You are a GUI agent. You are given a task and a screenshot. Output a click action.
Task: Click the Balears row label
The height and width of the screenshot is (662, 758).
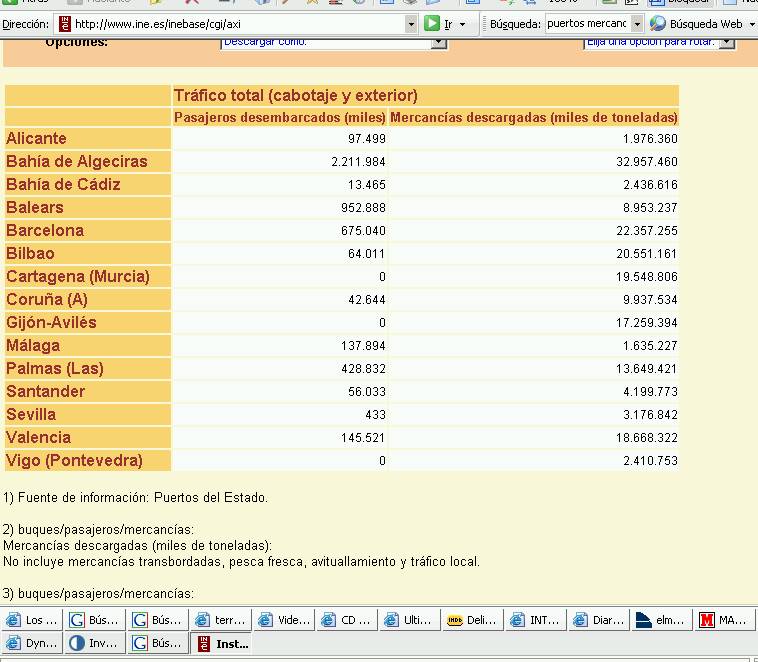tap(35, 207)
